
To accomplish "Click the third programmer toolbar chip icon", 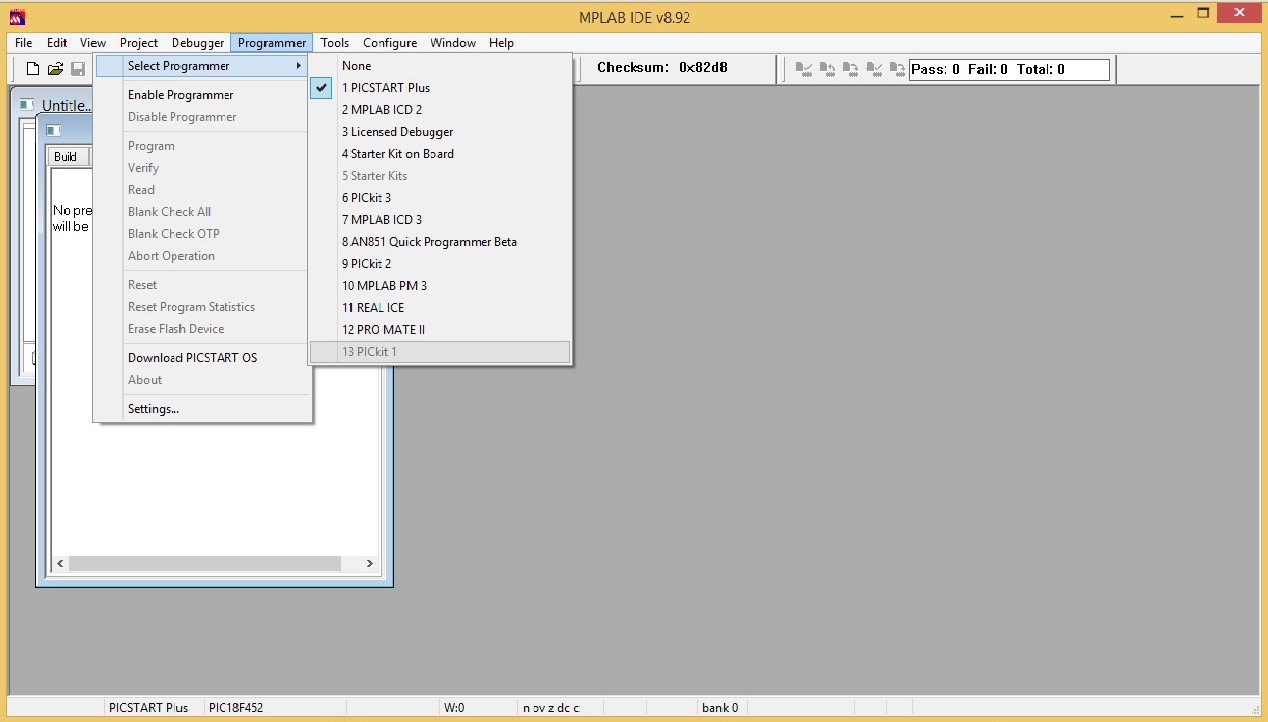I will coord(851,69).
